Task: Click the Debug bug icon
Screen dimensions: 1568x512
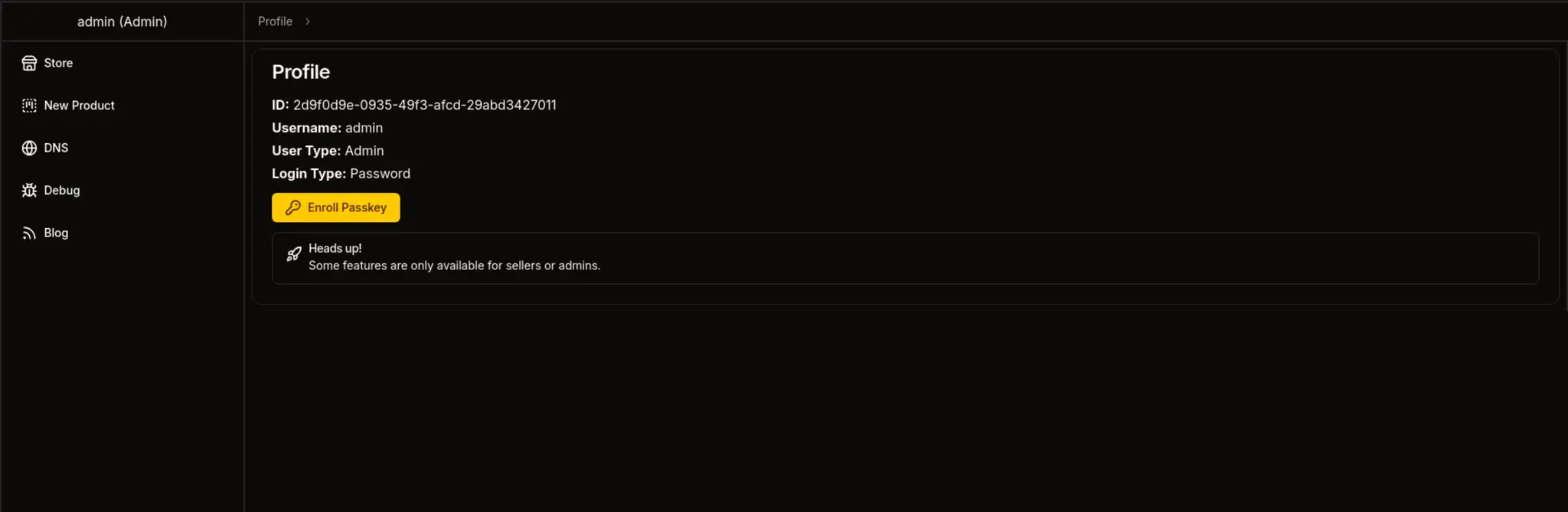Action: click(x=29, y=191)
